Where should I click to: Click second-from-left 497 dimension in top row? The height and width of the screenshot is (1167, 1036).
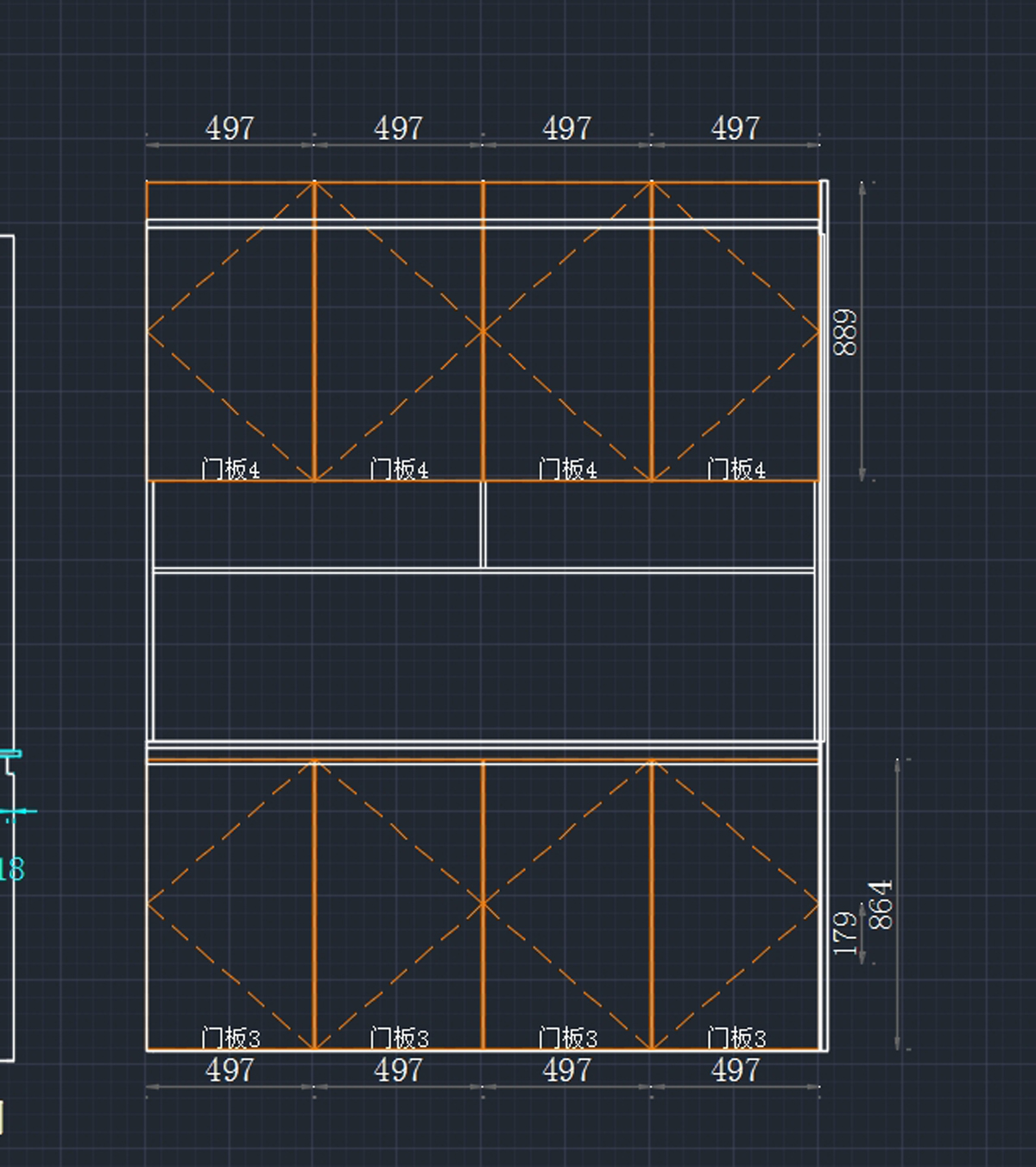(x=398, y=129)
